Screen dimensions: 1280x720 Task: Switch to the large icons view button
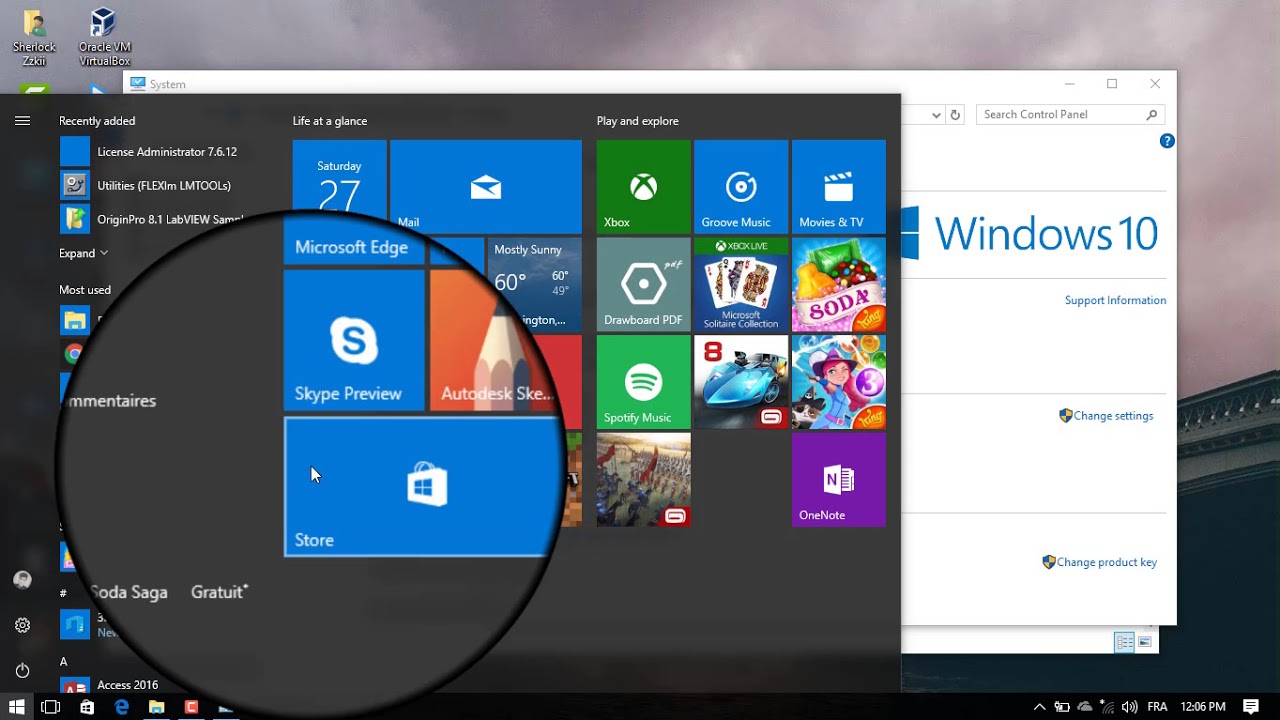(1145, 642)
